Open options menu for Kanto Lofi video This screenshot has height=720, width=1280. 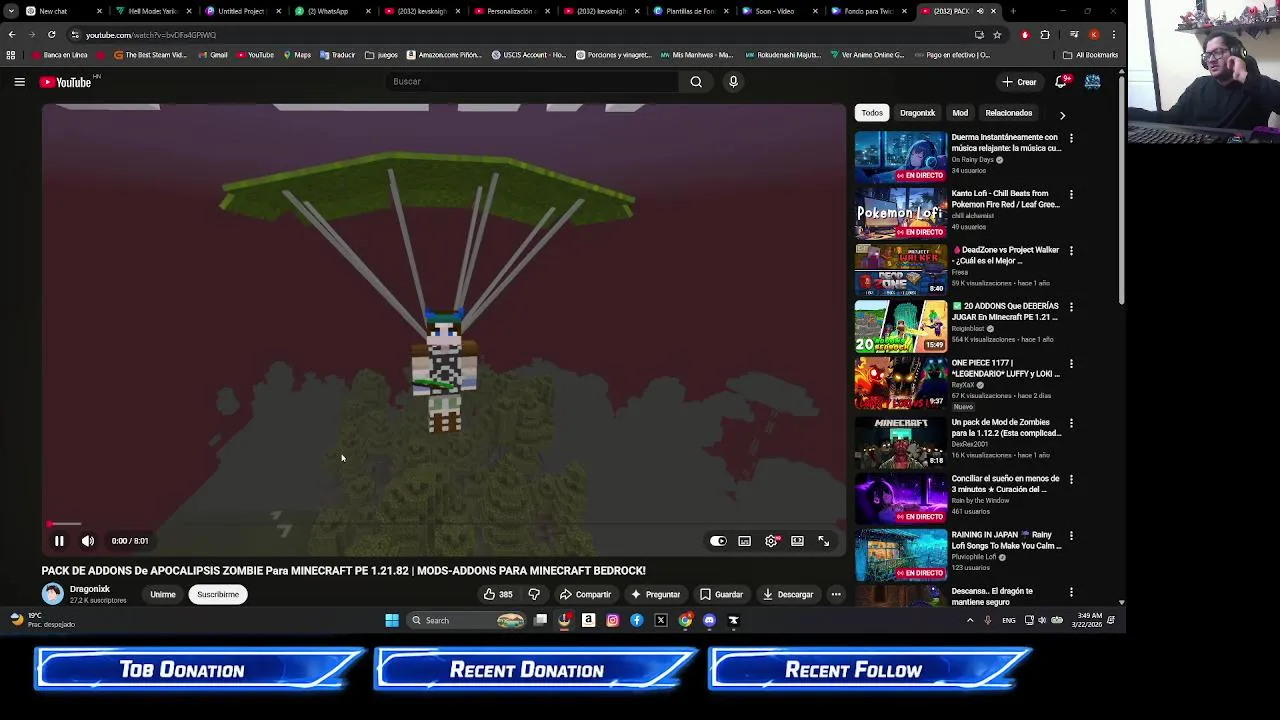tap(1071, 194)
